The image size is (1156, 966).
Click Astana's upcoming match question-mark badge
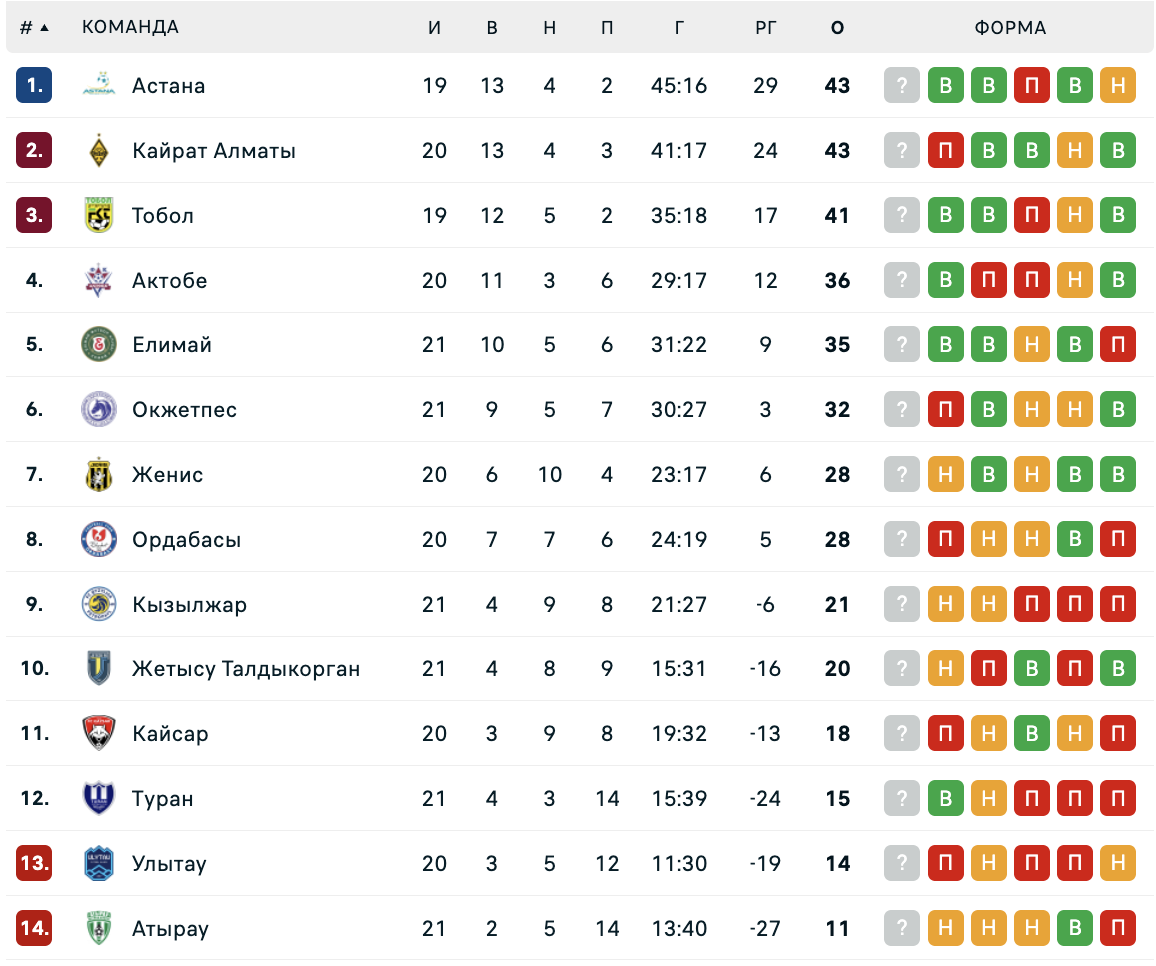902,85
